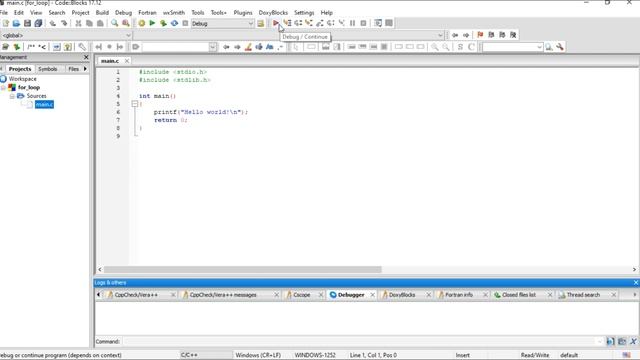Rebuild the project with blue arrows icon

point(174,23)
